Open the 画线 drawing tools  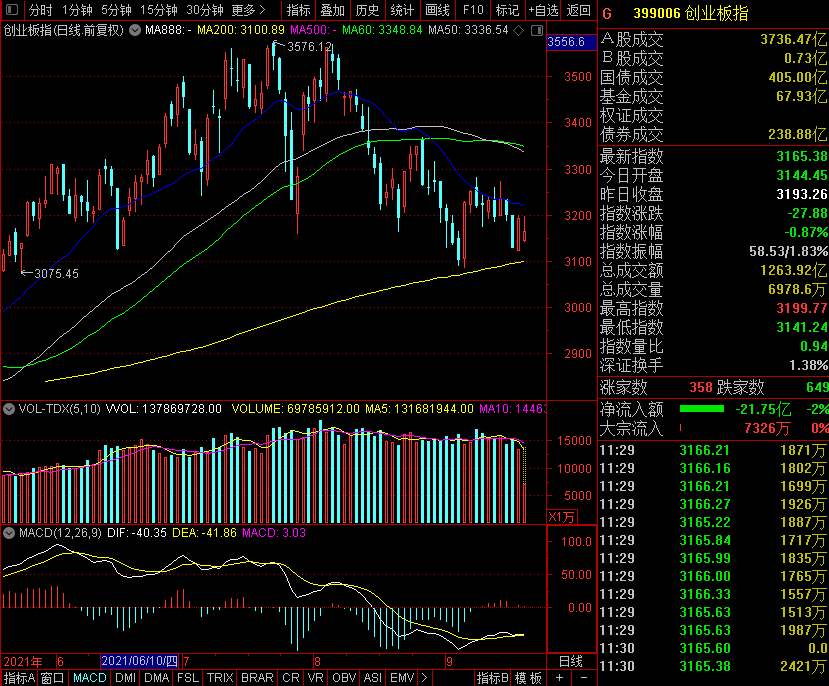coord(437,10)
